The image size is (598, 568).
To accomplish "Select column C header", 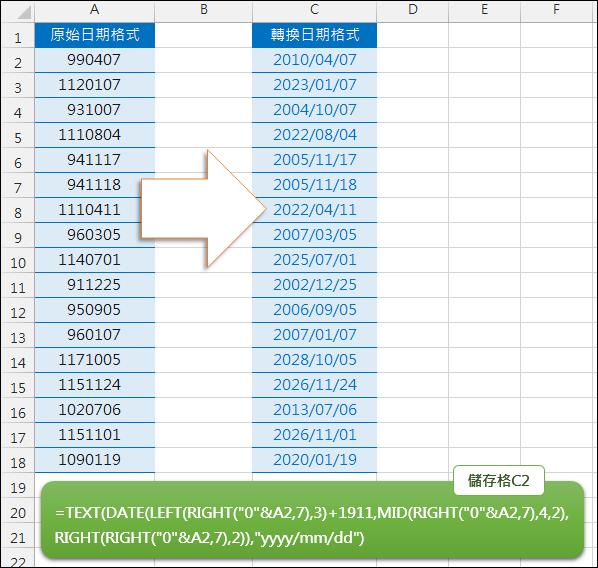I will click(x=314, y=10).
